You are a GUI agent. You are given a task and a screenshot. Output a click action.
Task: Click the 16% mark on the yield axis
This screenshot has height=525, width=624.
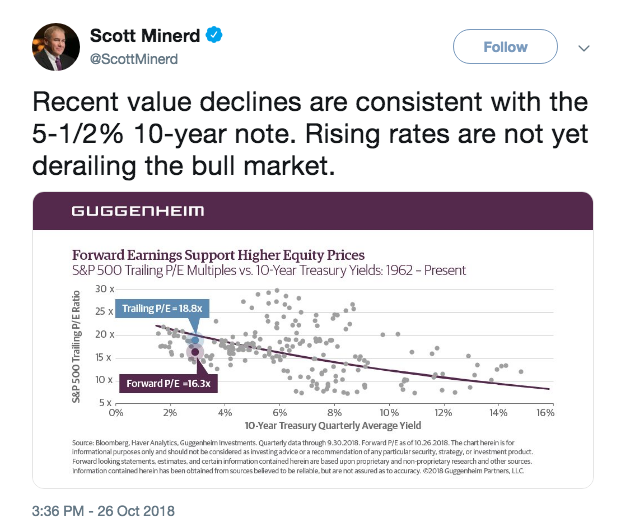tap(544, 412)
